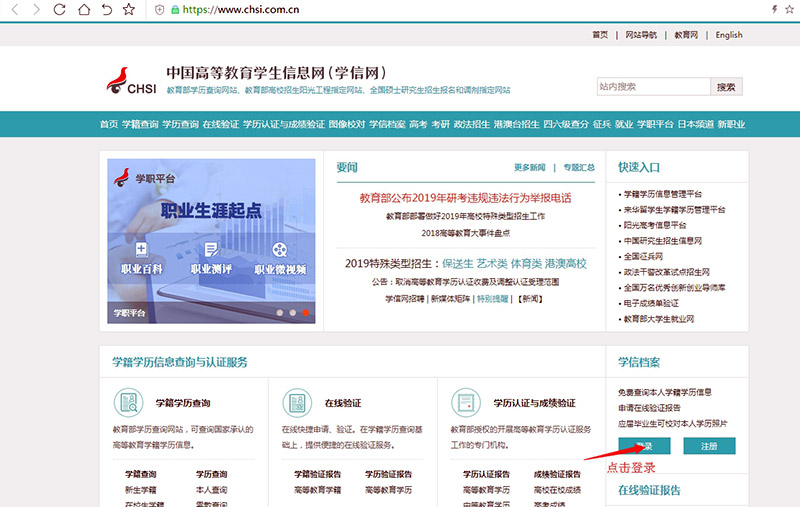Reload the page with refresh icon
Screen dimensions: 800x507
click(59, 9)
